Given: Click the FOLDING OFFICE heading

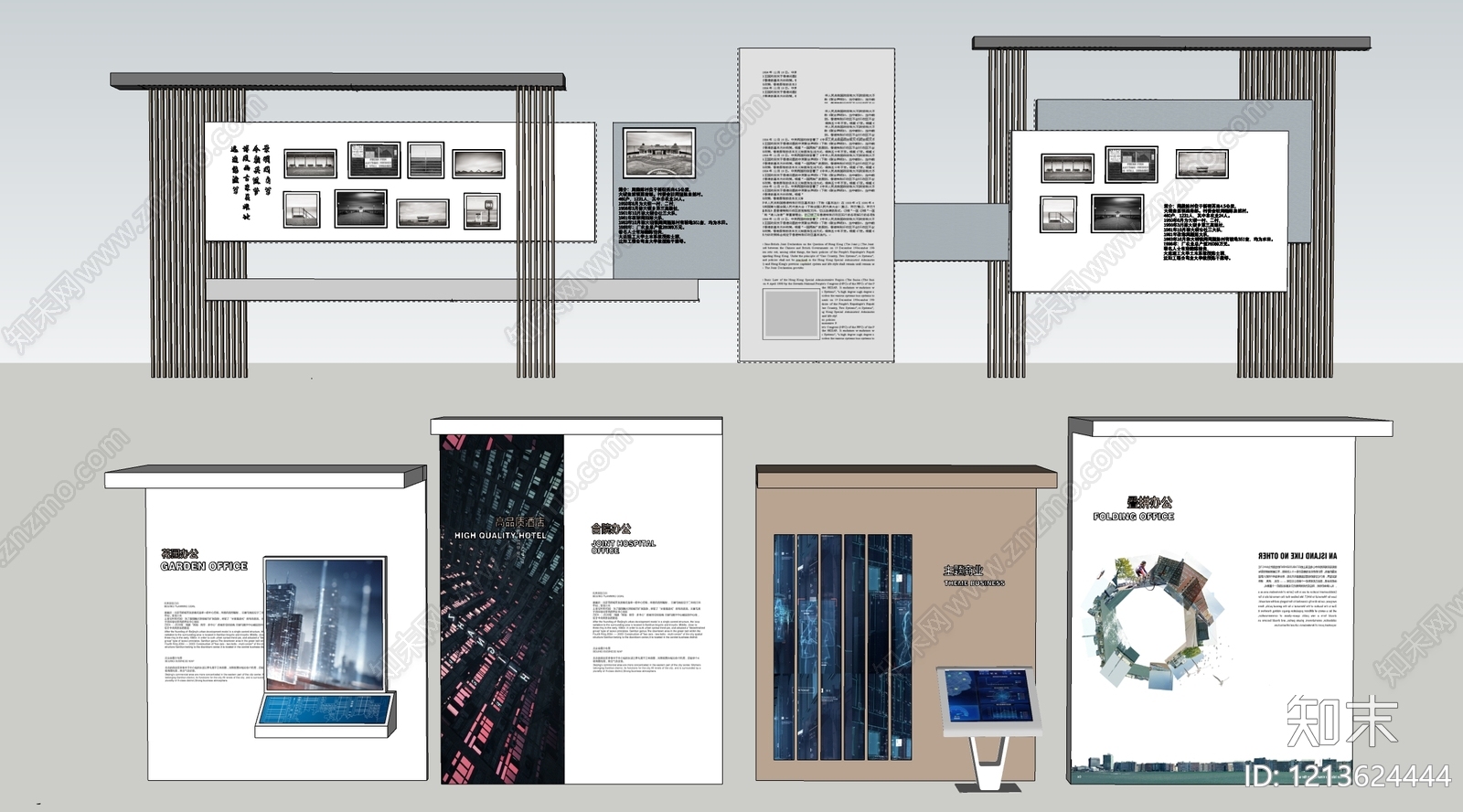Looking at the screenshot, I should 1134,517.
